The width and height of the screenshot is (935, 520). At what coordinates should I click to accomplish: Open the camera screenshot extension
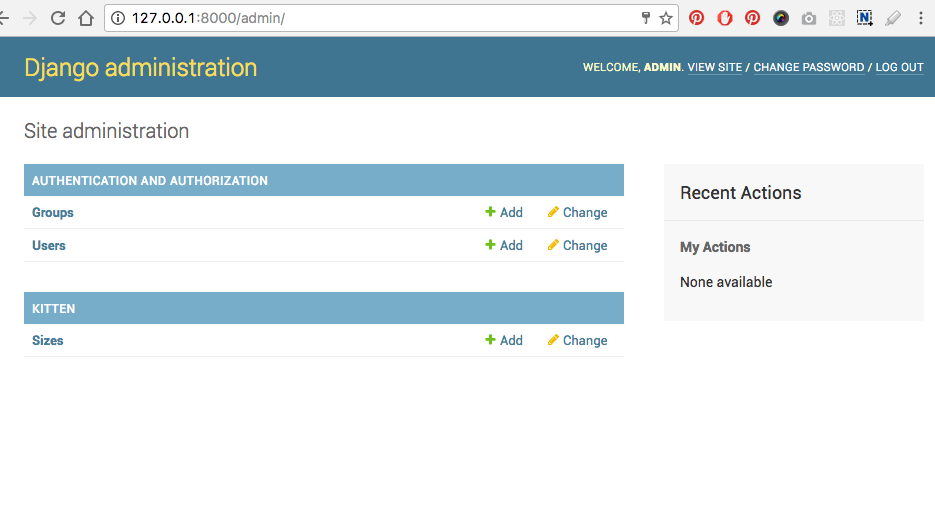click(x=809, y=18)
